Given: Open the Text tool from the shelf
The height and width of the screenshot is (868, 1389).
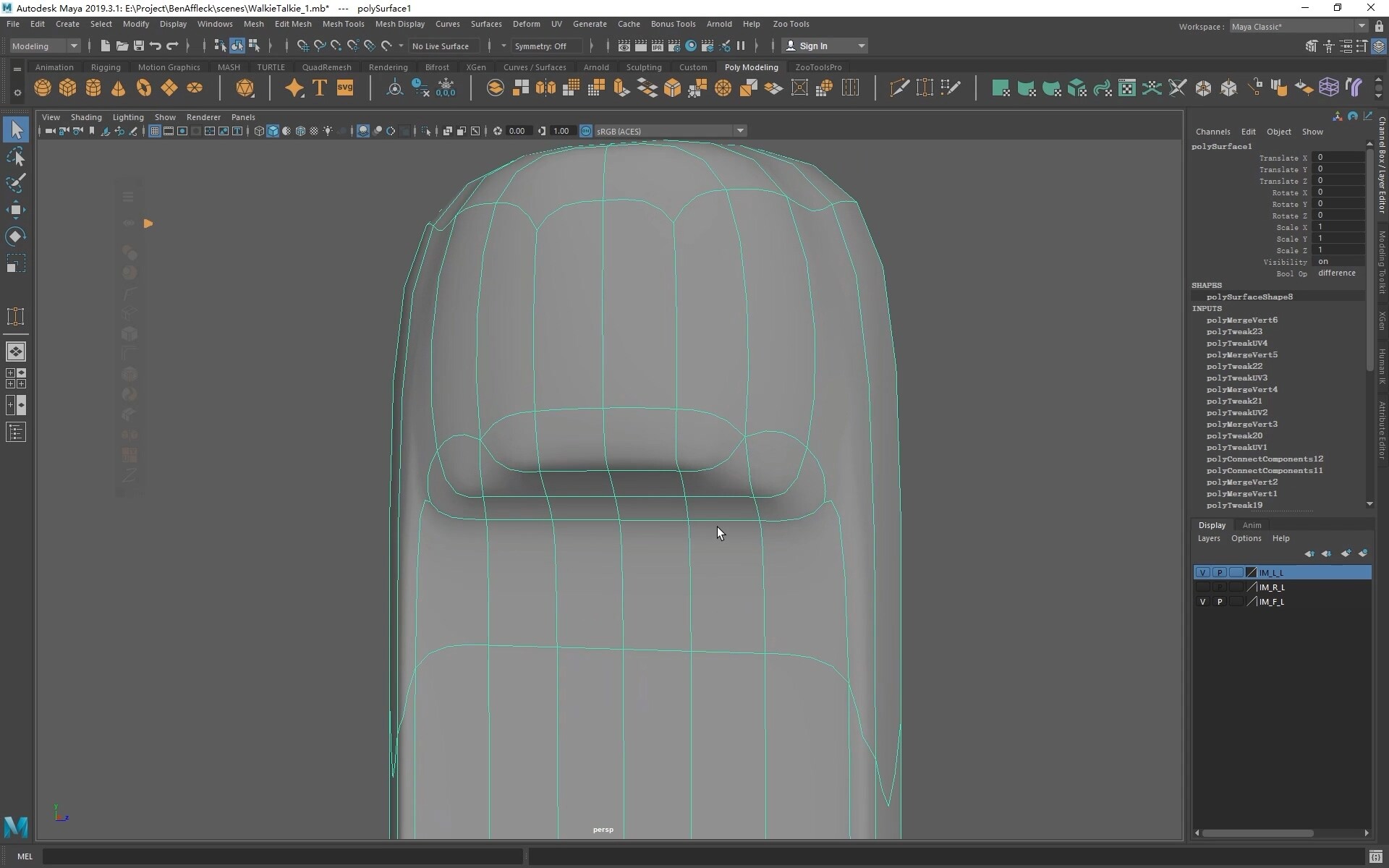Looking at the screenshot, I should click(x=319, y=88).
